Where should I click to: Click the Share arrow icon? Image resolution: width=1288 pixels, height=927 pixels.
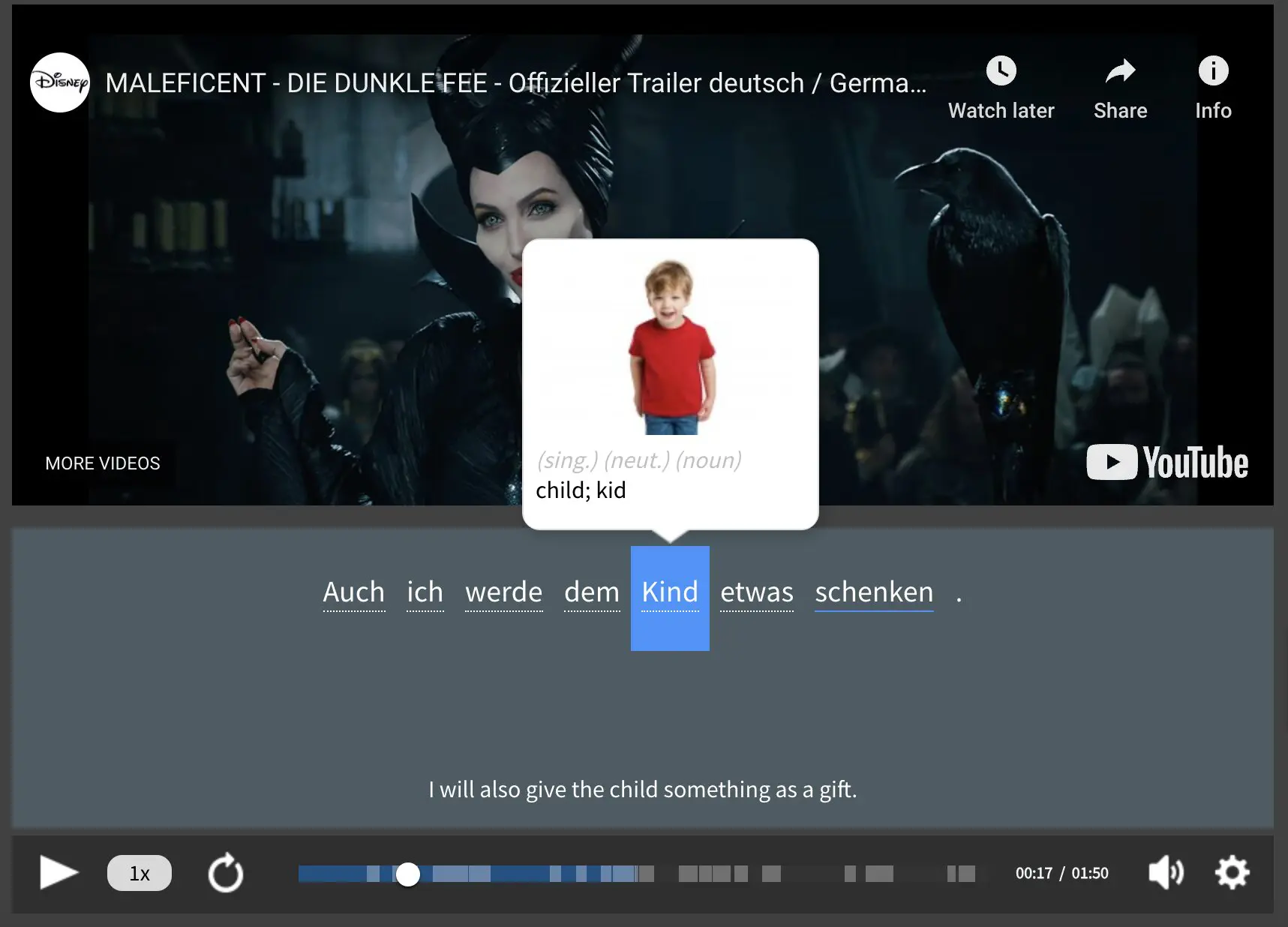(x=1120, y=72)
